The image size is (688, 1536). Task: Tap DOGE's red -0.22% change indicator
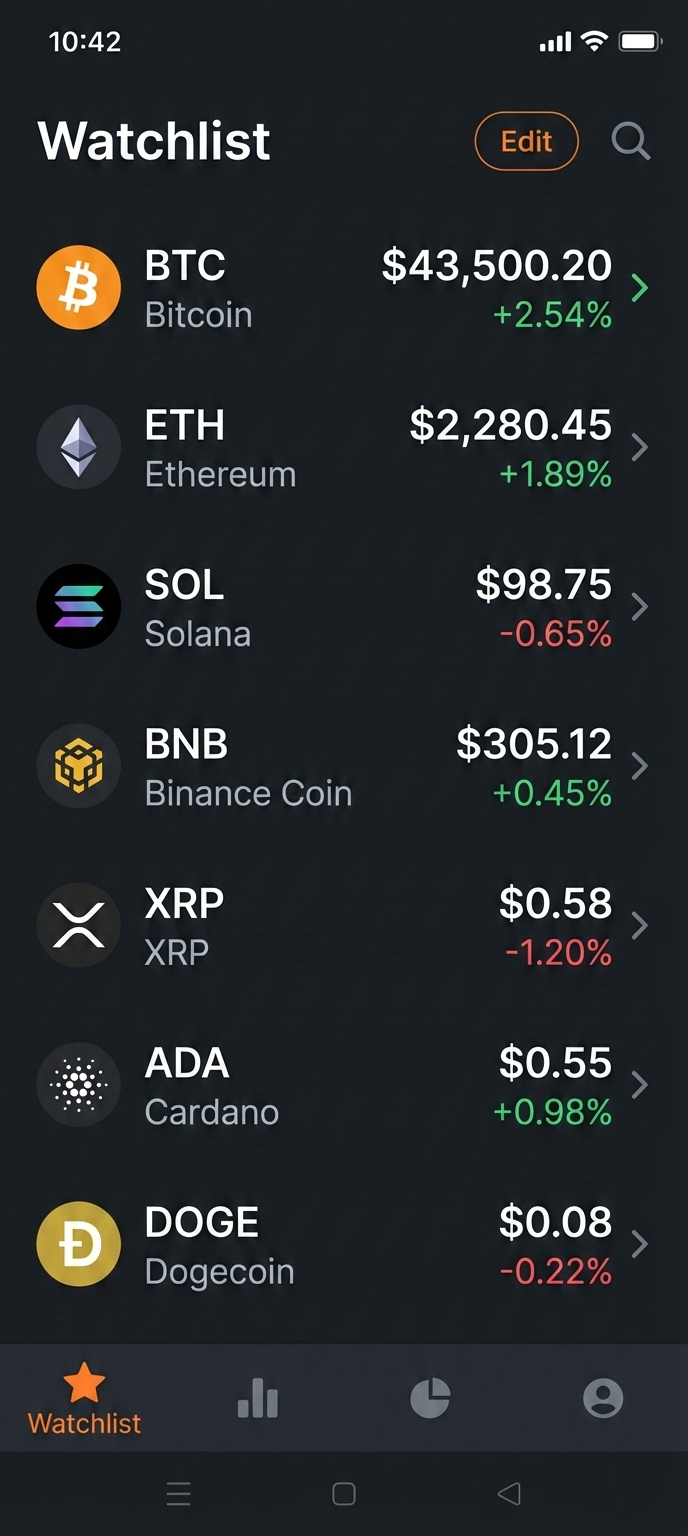pyautogui.click(x=556, y=1272)
